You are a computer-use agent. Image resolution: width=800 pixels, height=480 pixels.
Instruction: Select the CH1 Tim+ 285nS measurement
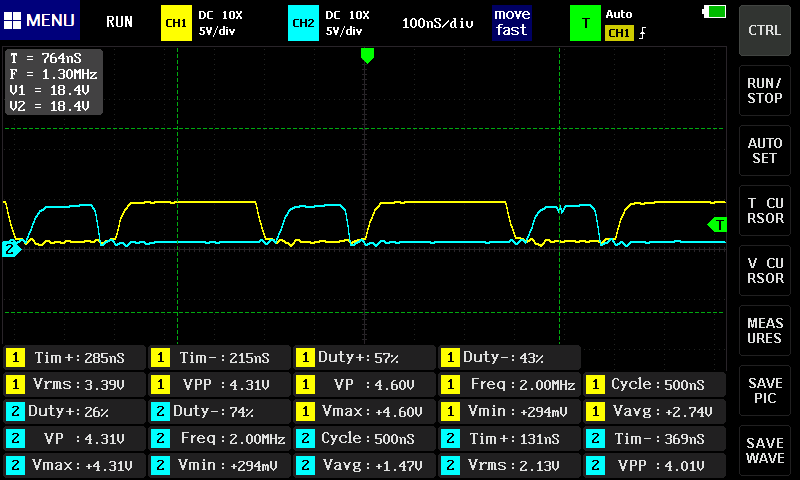pyautogui.click(x=74, y=358)
